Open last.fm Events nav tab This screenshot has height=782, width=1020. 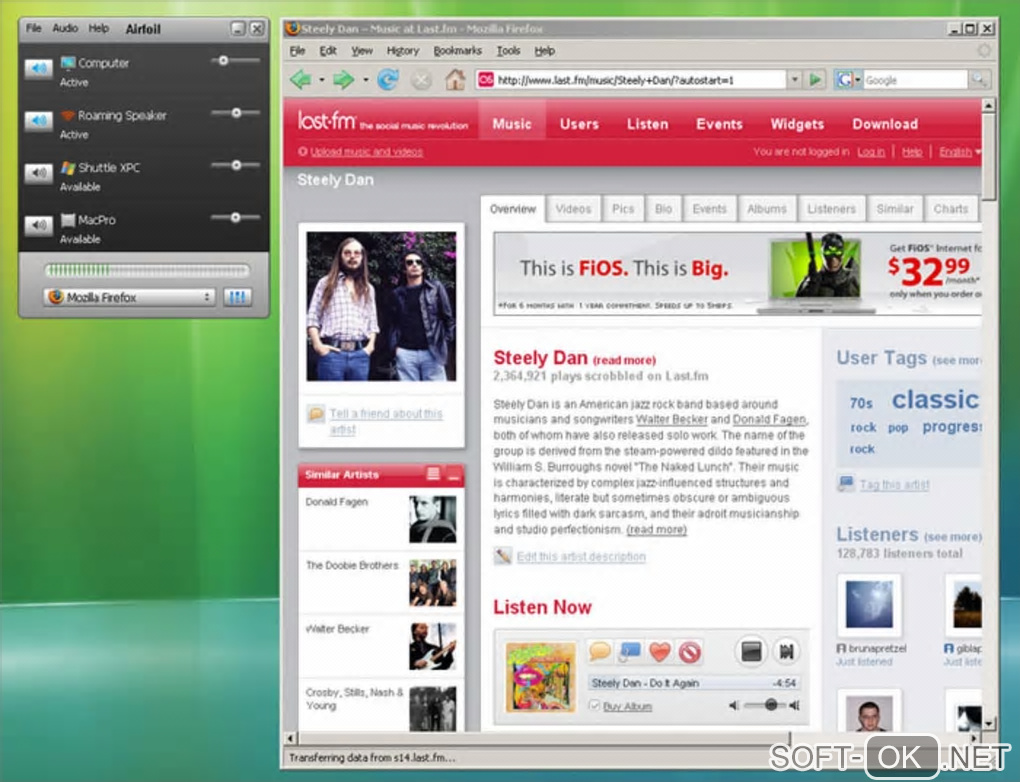tap(719, 124)
